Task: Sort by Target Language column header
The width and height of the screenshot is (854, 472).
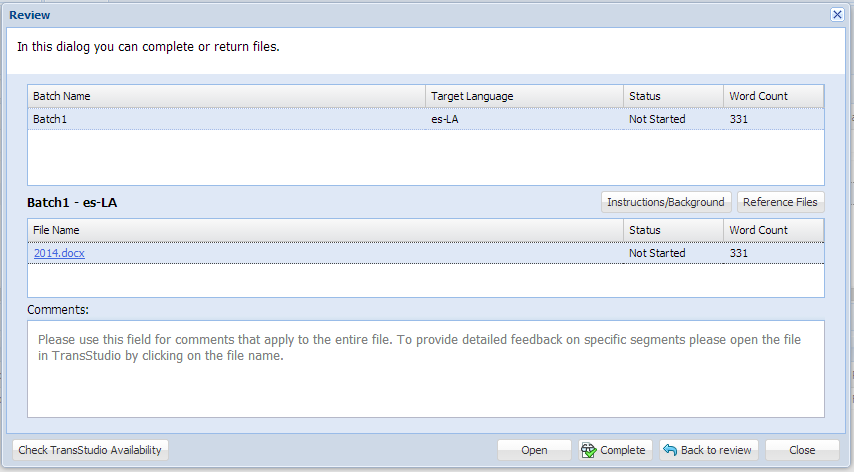Action: pos(524,96)
